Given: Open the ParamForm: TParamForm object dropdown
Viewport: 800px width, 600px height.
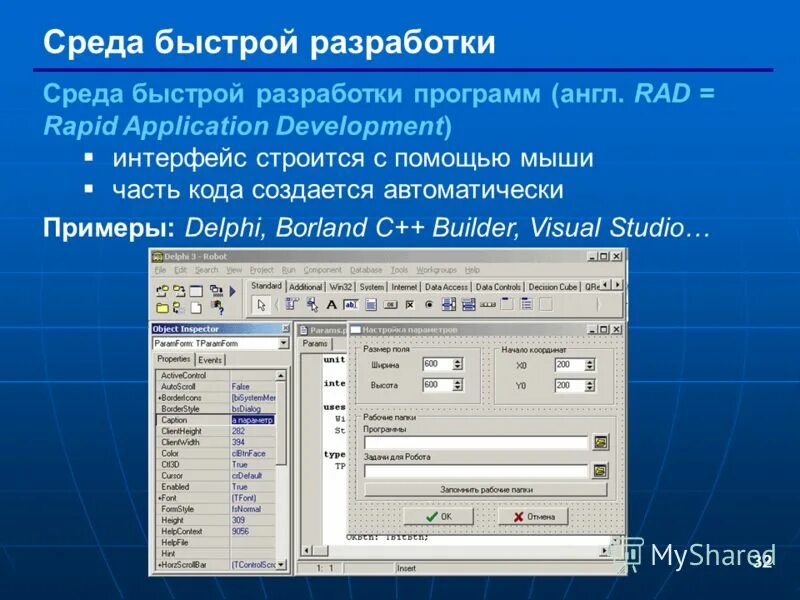Looking at the screenshot, I should coord(284,343).
